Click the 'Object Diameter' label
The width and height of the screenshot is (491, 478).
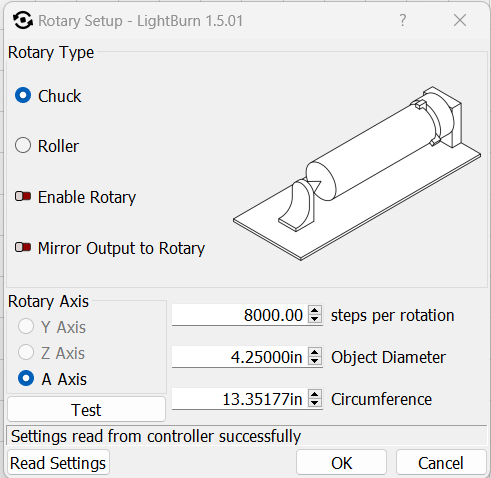tap(388, 357)
